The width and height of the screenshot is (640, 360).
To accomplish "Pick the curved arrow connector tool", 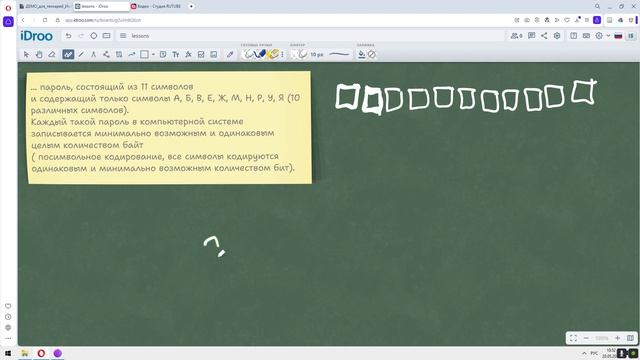I will click(x=131, y=54).
